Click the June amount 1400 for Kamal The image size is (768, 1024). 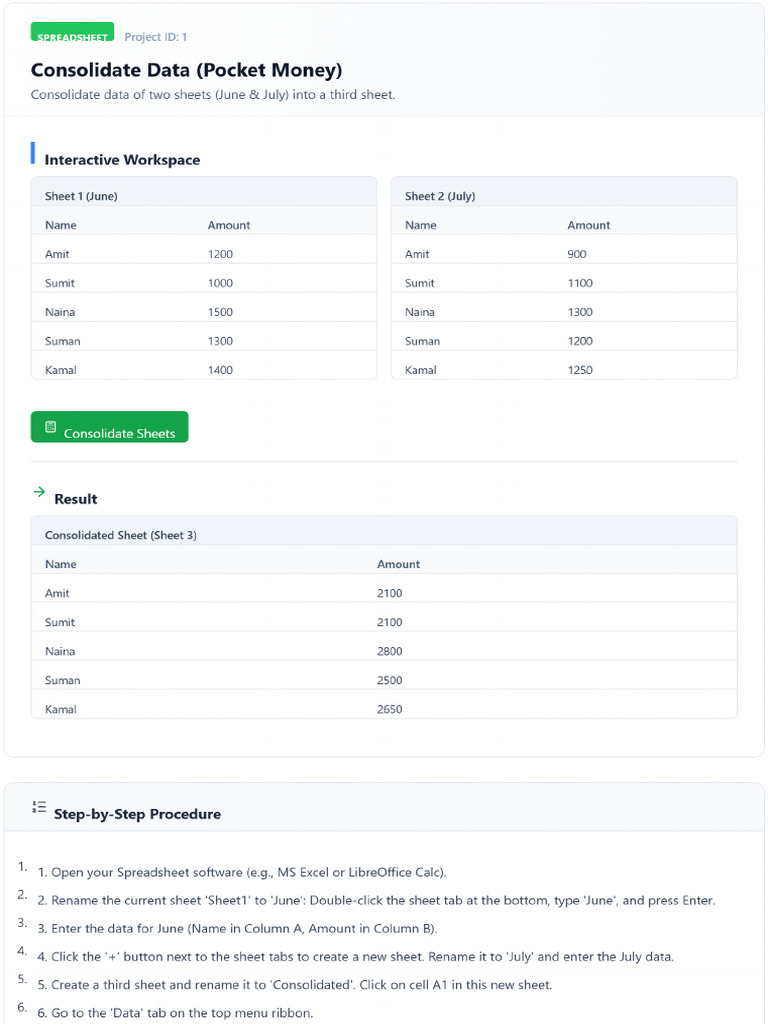(x=220, y=370)
